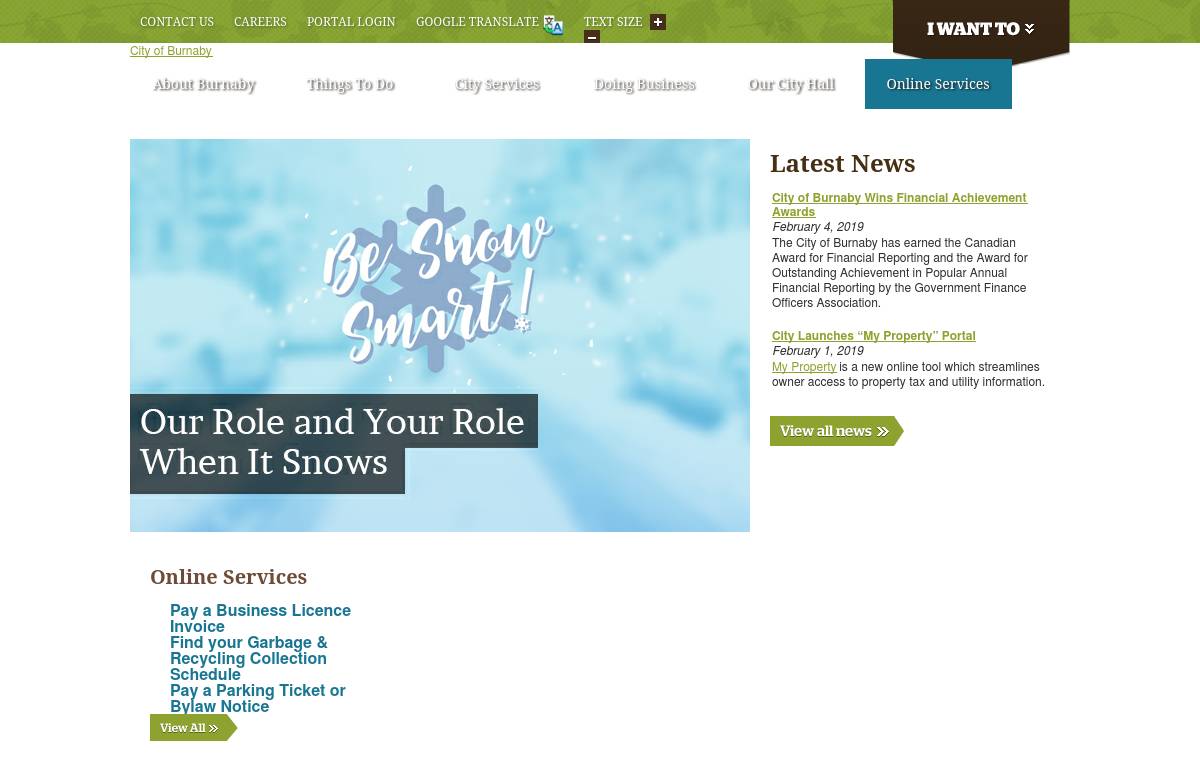Open Pay a Business Licence Invoice
Screen dimensions: 1200x768
(x=260, y=618)
